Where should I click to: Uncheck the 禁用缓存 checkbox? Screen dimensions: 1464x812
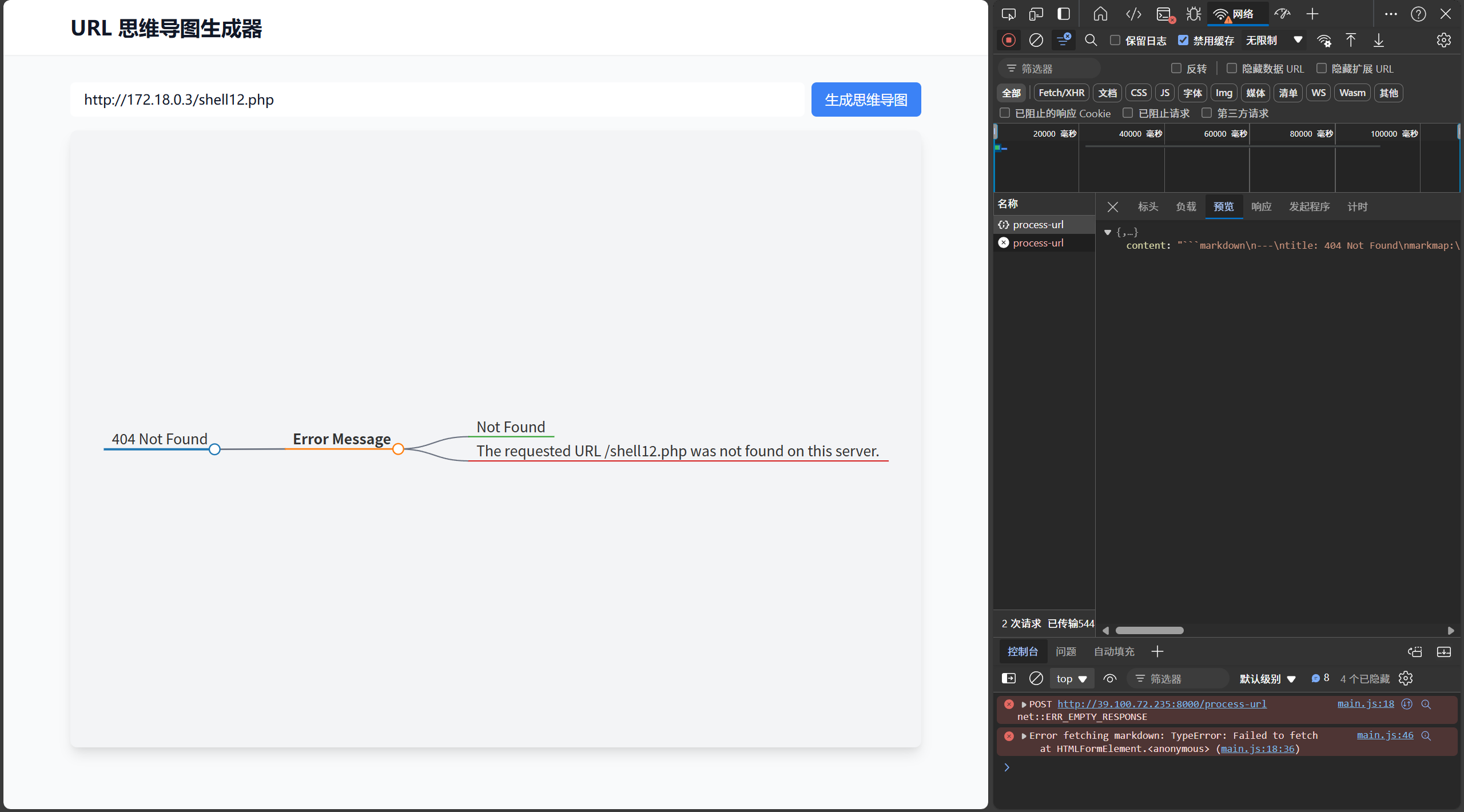click(1183, 40)
